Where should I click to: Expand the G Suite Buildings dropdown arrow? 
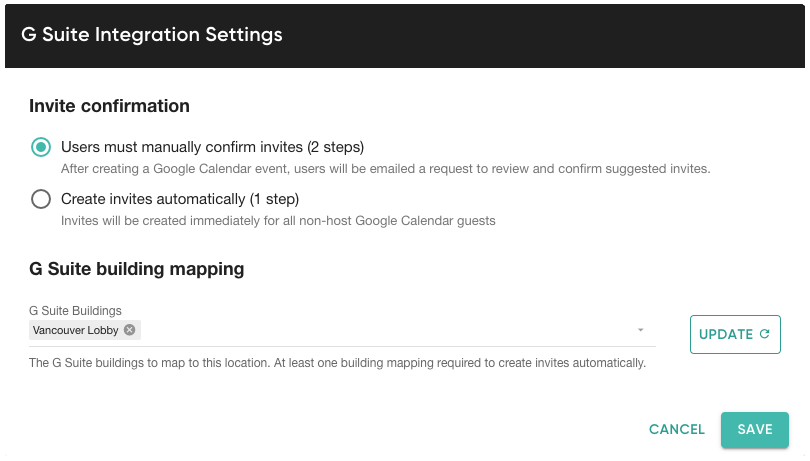point(640,330)
